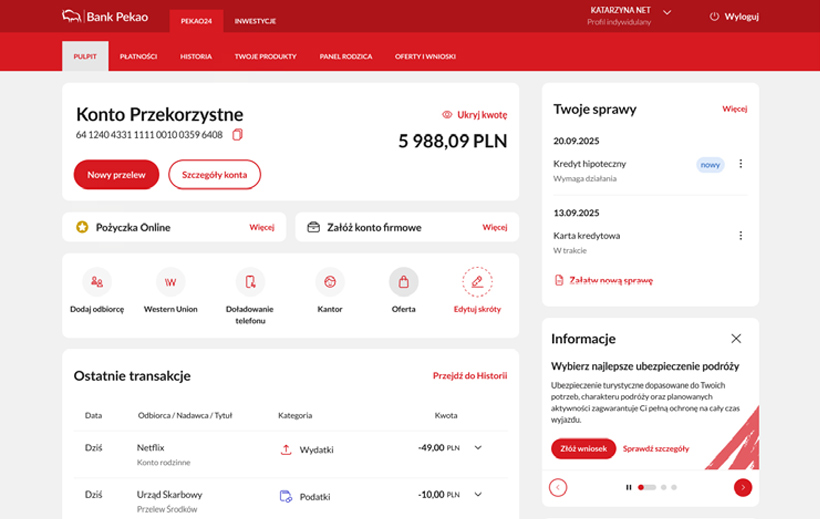Viewport: 820px width, 519px height.
Task: Click the nowy badge on Kredyt hipoteczny
Action: pyautogui.click(x=710, y=165)
